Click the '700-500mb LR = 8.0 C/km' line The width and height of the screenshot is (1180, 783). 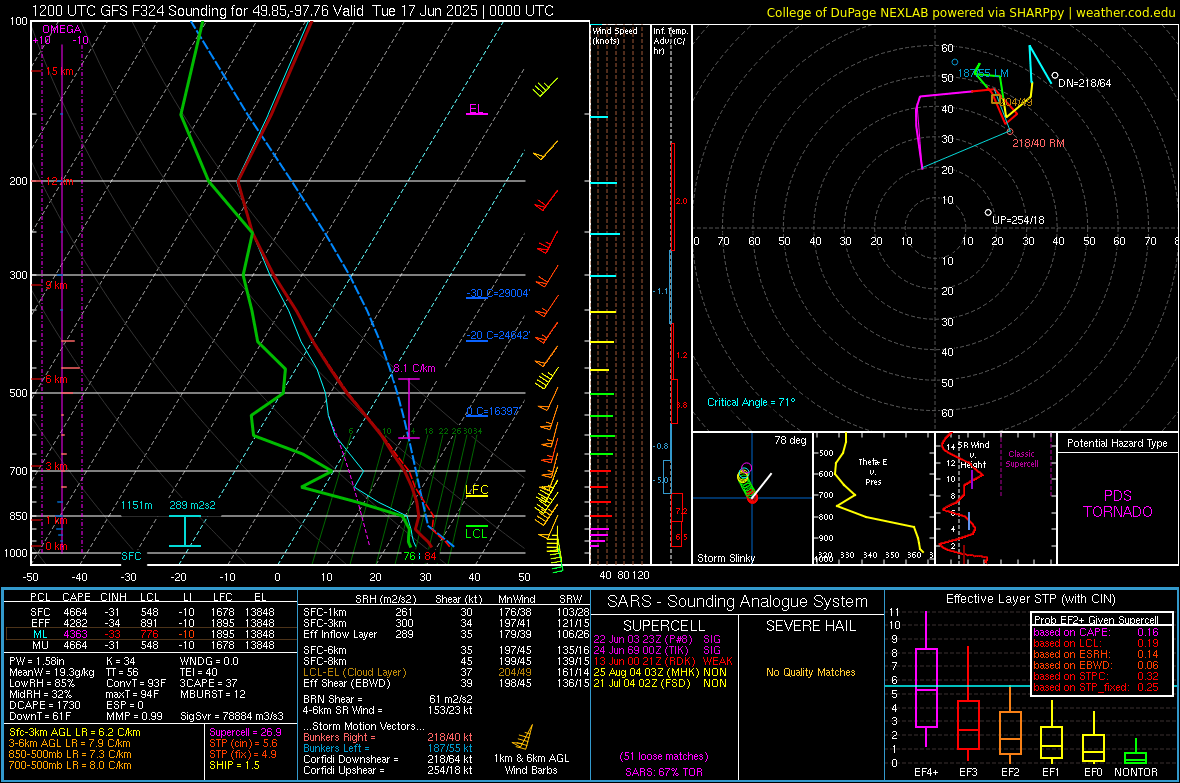coord(70,765)
